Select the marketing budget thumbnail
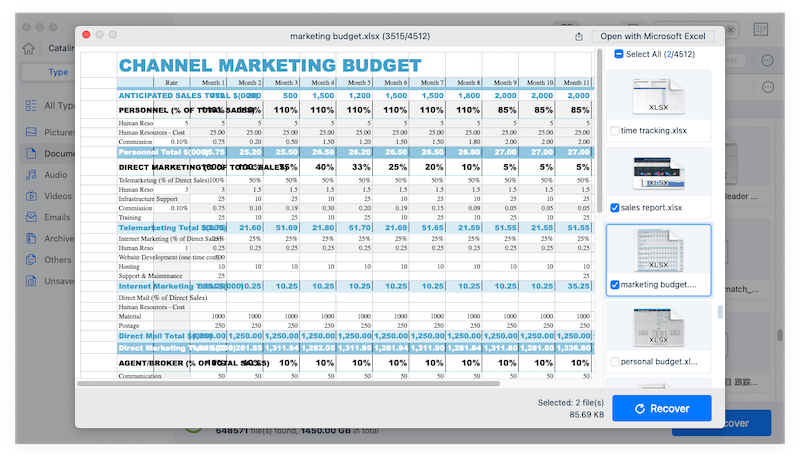Image resolution: width=800 pixels, height=462 pixels. [x=658, y=250]
